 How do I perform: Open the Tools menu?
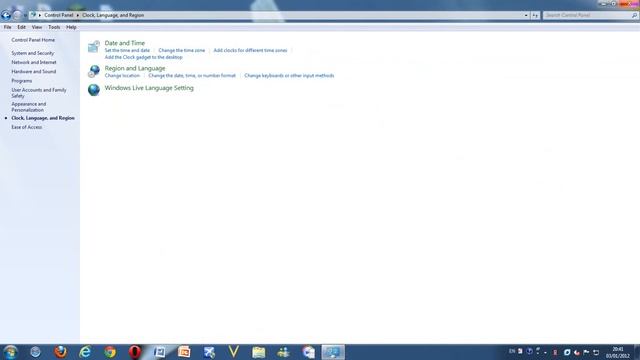click(x=54, y=27)
